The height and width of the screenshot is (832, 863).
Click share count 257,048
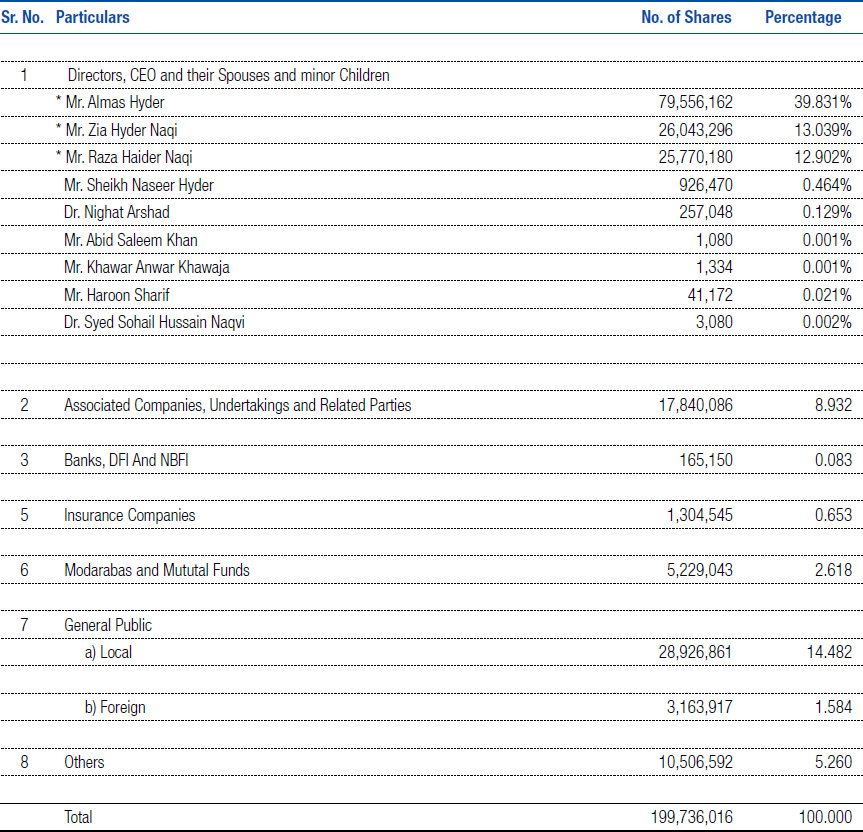(706, 212)
